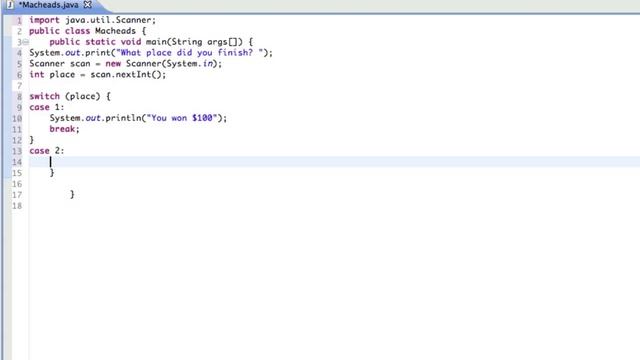Click 'new Scanner(System.in);' on line 5
Screen dimensions: 640x360
(x=164, y=64)
